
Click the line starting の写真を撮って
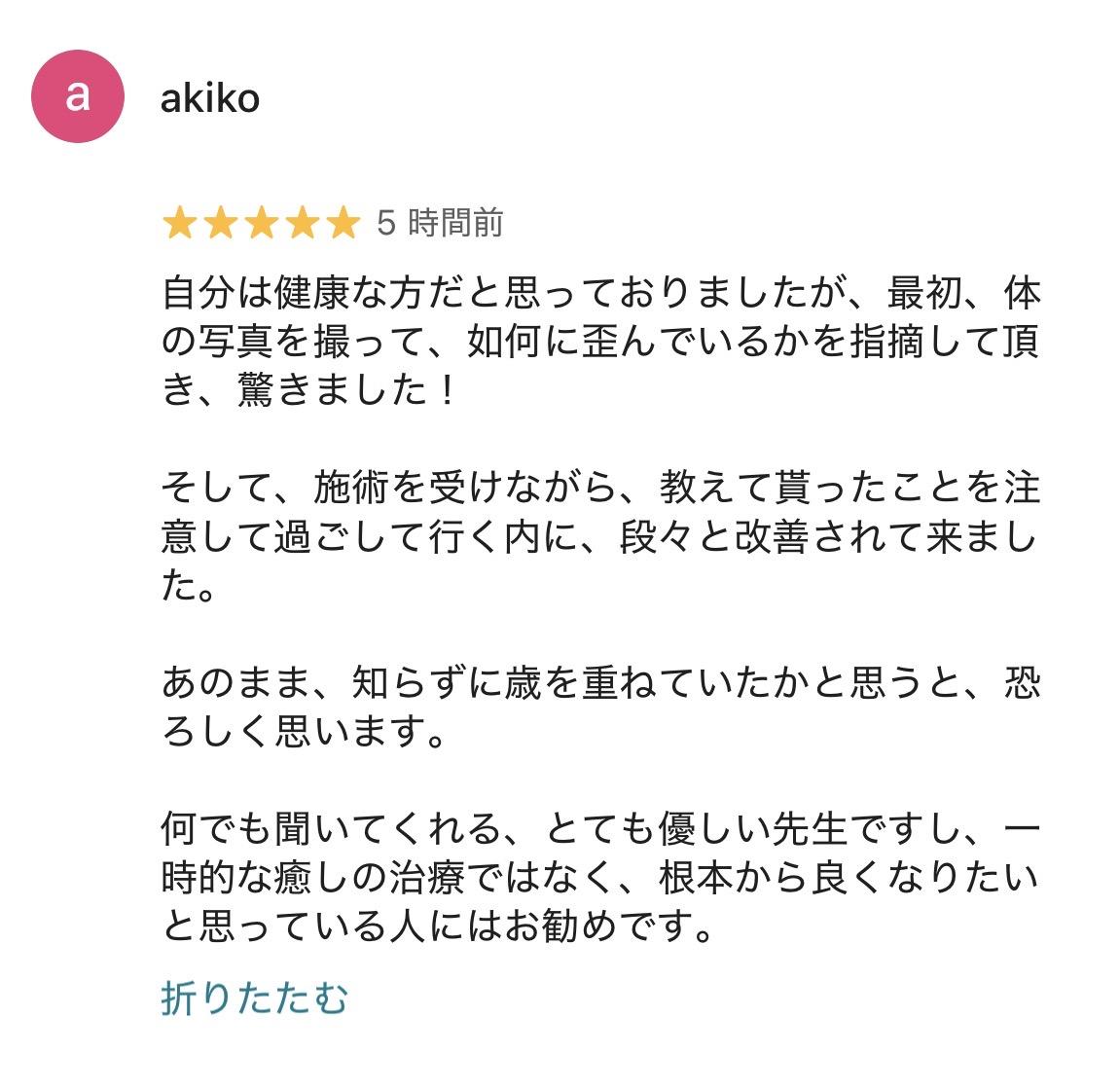(600, 342)
